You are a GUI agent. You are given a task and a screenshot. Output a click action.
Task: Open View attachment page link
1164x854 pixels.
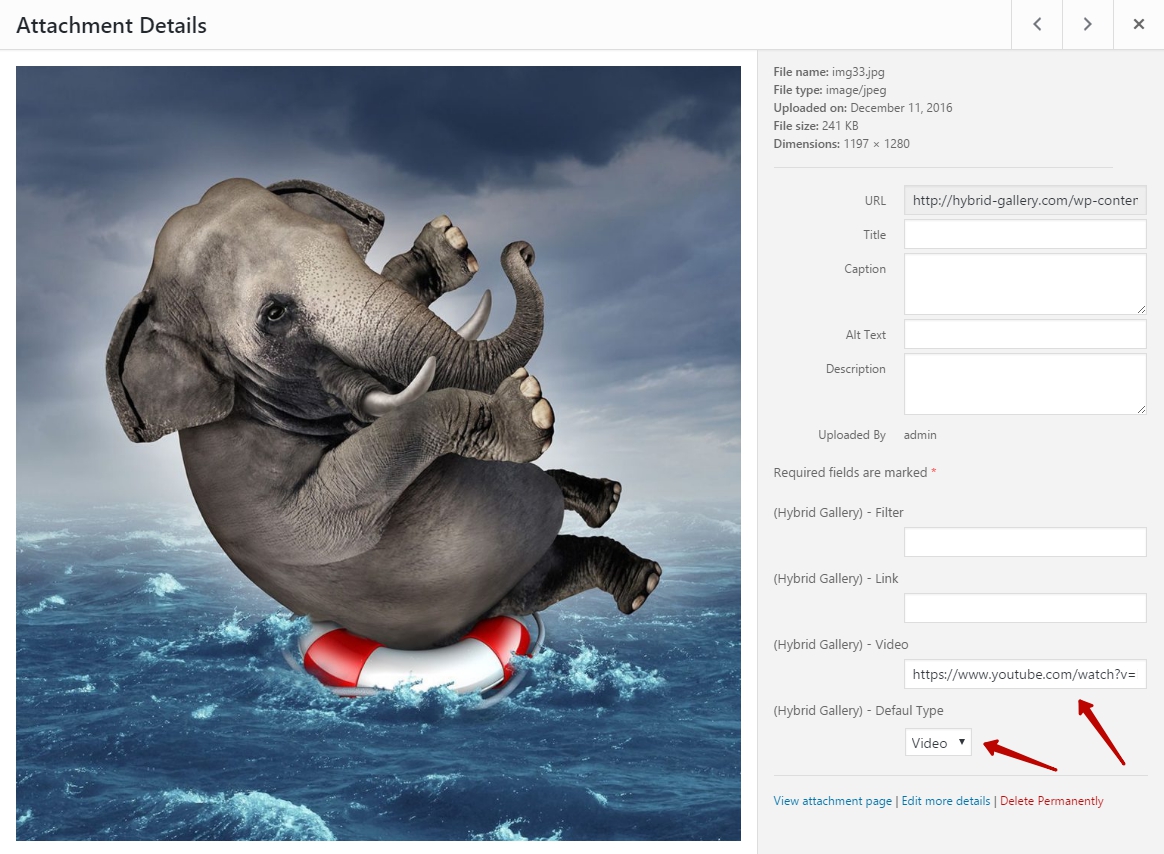pyautogui.click(x=832, y=801)
